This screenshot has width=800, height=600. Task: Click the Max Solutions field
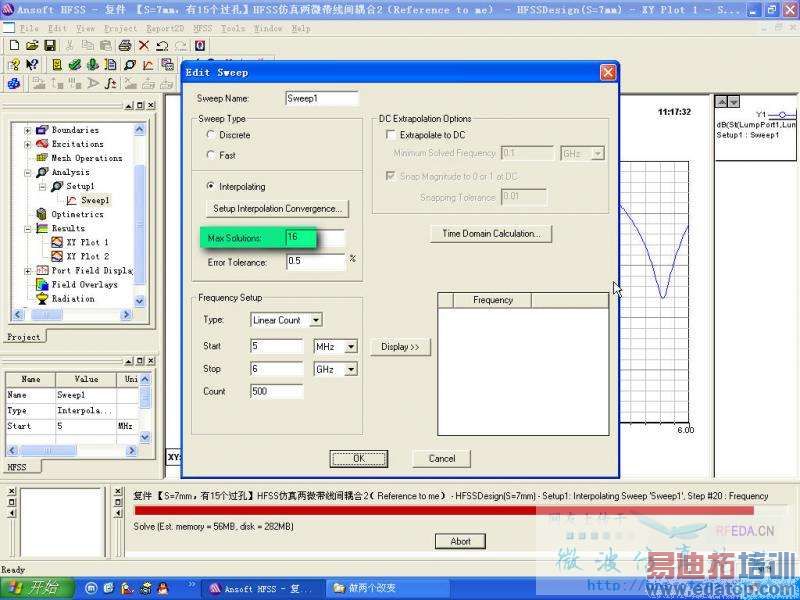[315, 237]
